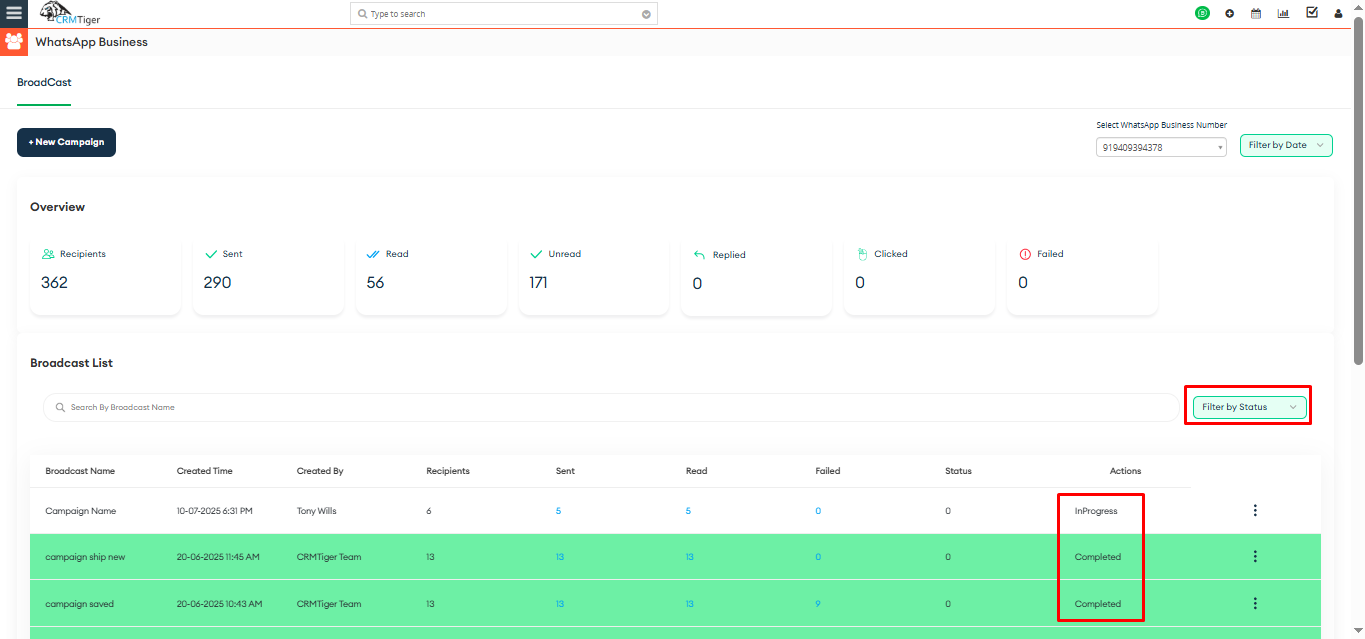Image resolution: width=1365 pixels, height=639 pixels.
Task: Click the WhatsApp Business module title
Action: 91,42
